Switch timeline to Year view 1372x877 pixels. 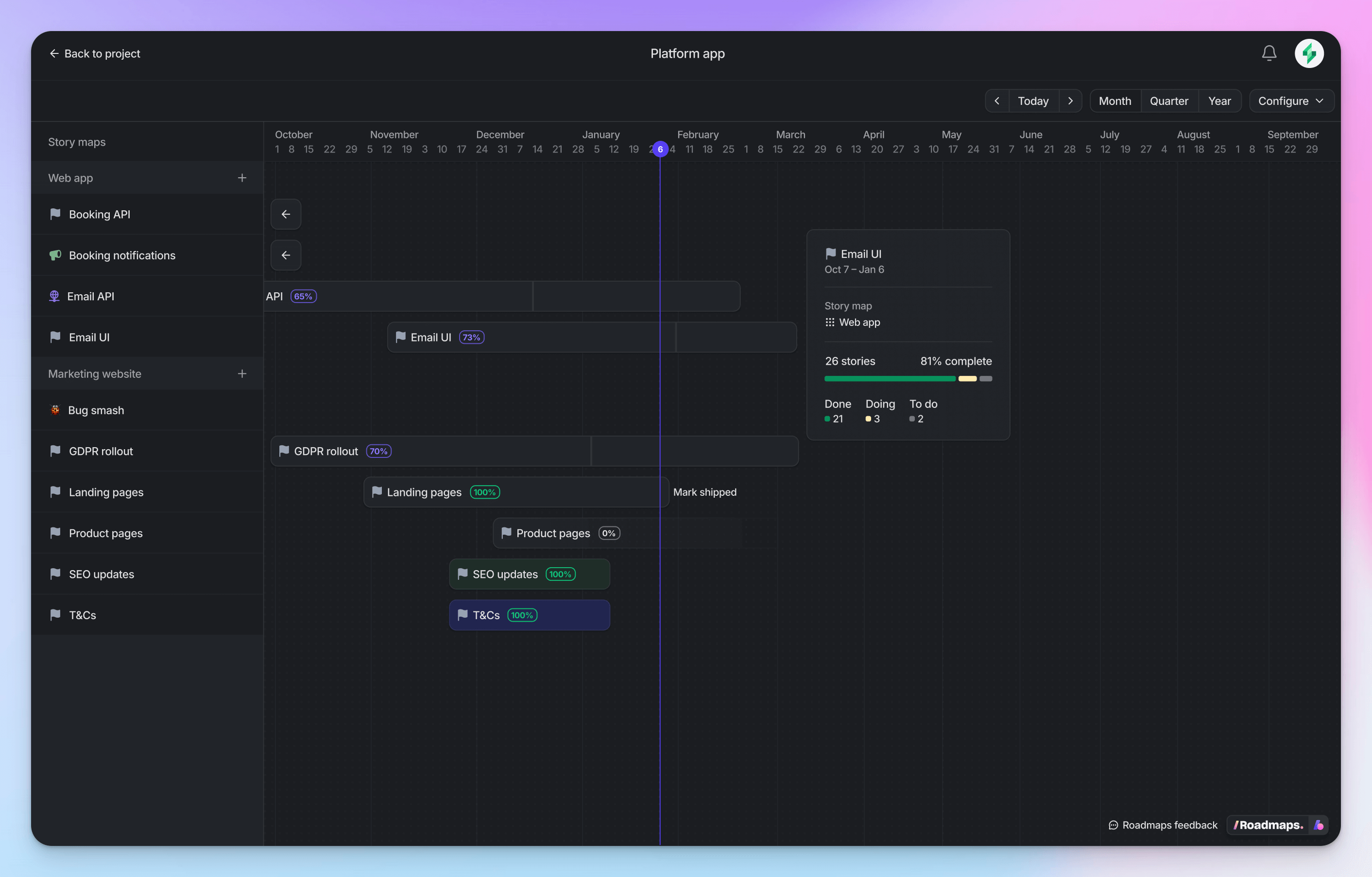click(1219, 101)
